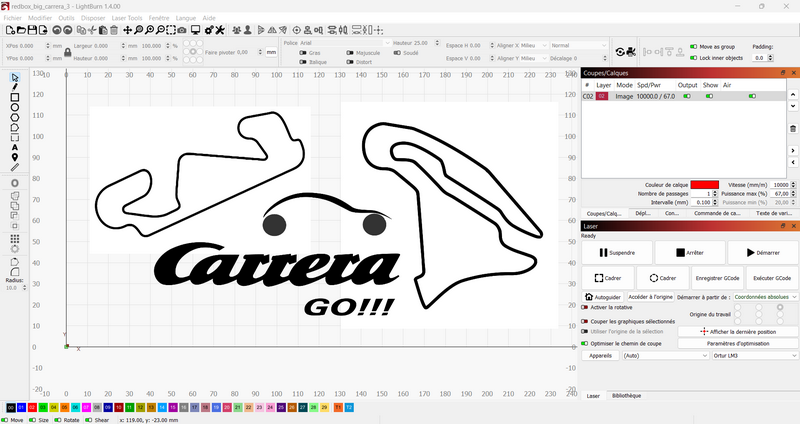Click the New Project icon
Image resolution: width=800 pixels, height=424 pixels.
tap(10, 31)
